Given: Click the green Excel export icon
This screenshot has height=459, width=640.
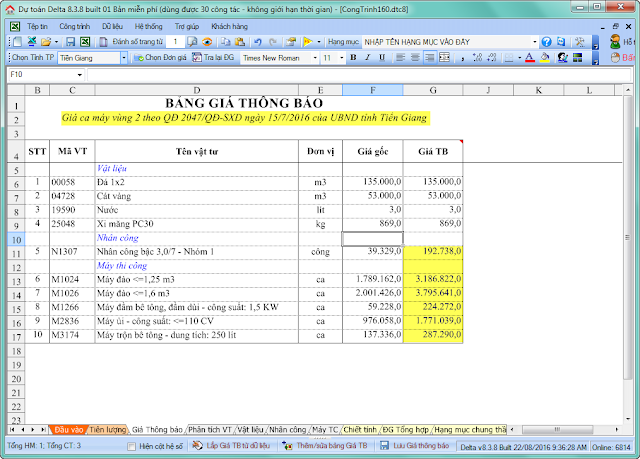Looking at the screenshot, I should click(x=85, y=42).
